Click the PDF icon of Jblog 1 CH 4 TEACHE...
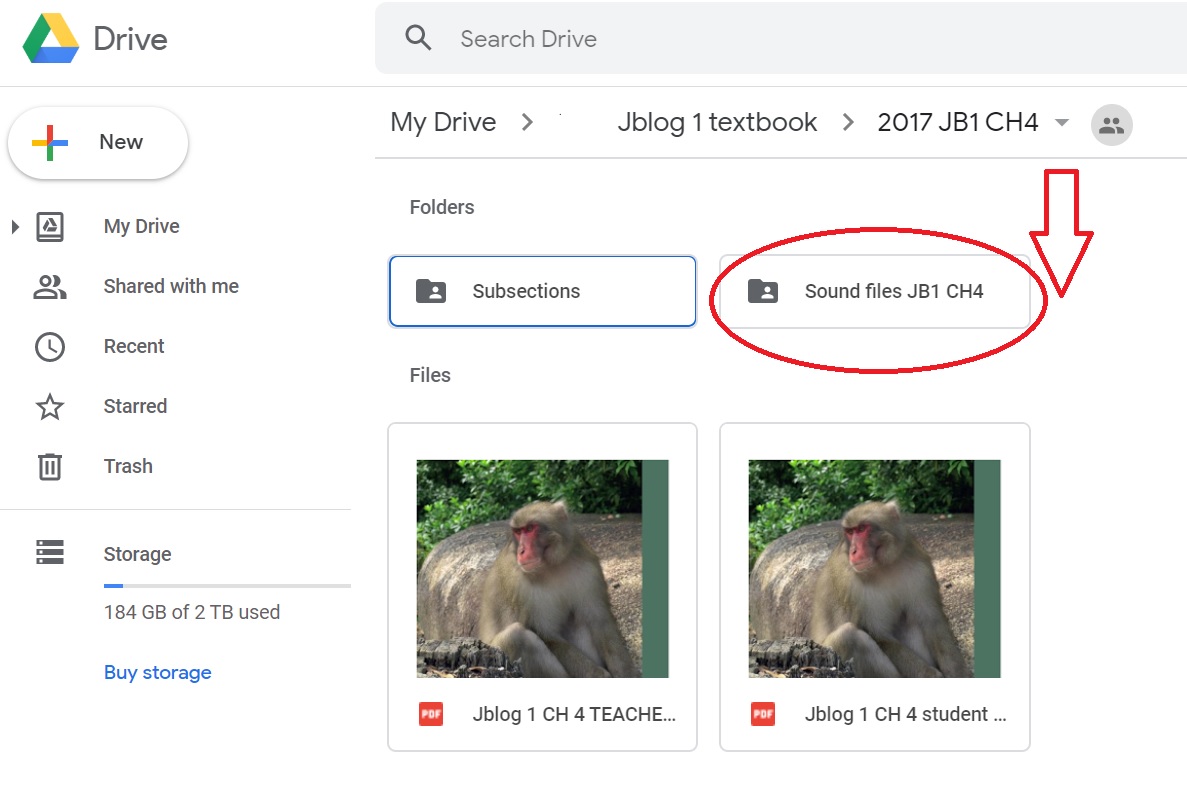The height and width of the screenshot is (803, 1187). pyautogui.click(x=431, y=714)
